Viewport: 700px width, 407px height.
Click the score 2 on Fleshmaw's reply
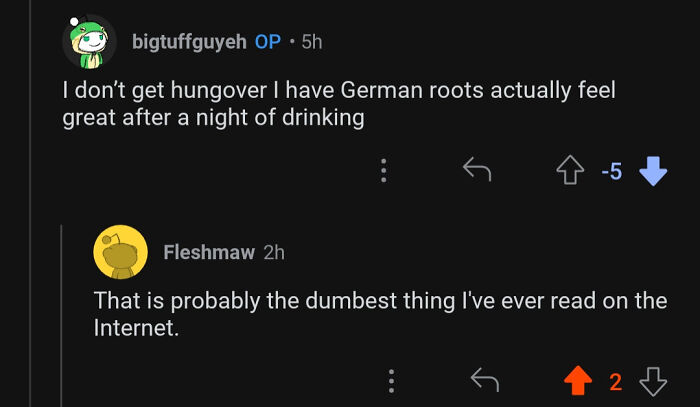point(616,381)
